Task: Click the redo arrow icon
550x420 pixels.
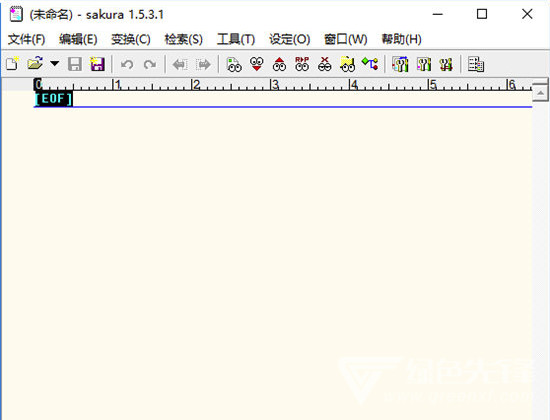Action: pos(150,65)
